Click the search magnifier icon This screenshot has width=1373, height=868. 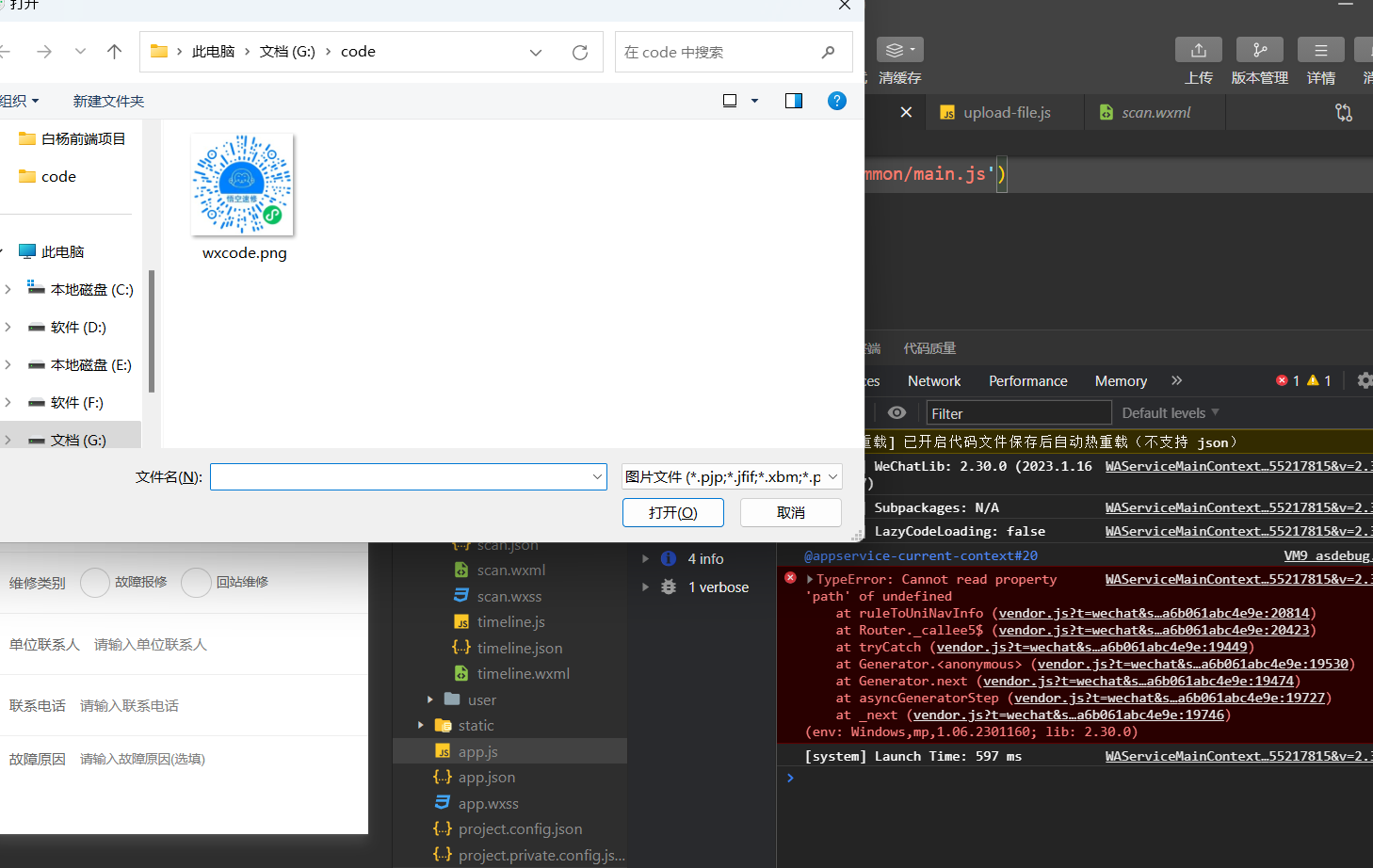(x=828, y=53)
